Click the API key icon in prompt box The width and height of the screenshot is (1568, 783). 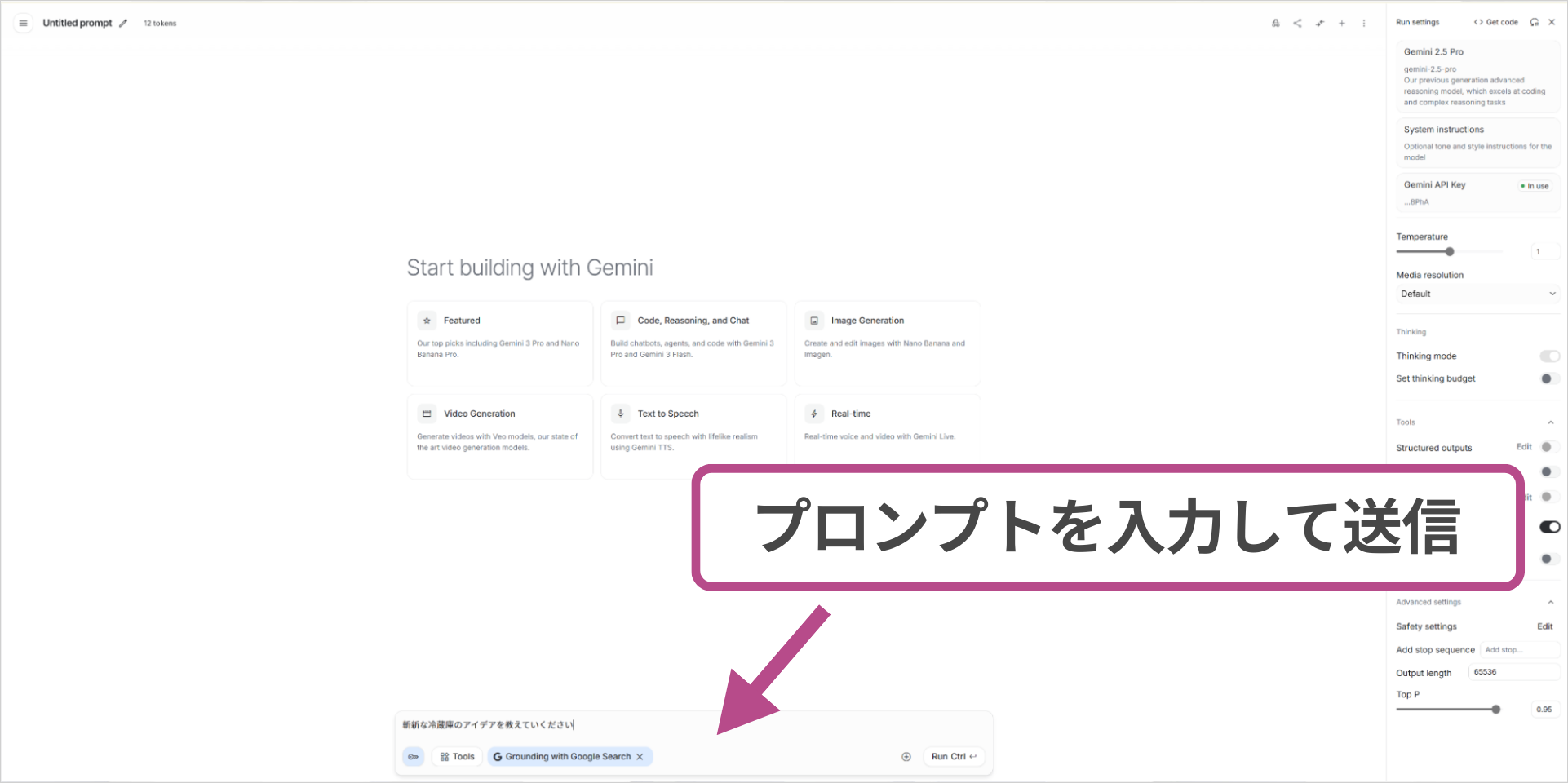pos(414,757)
